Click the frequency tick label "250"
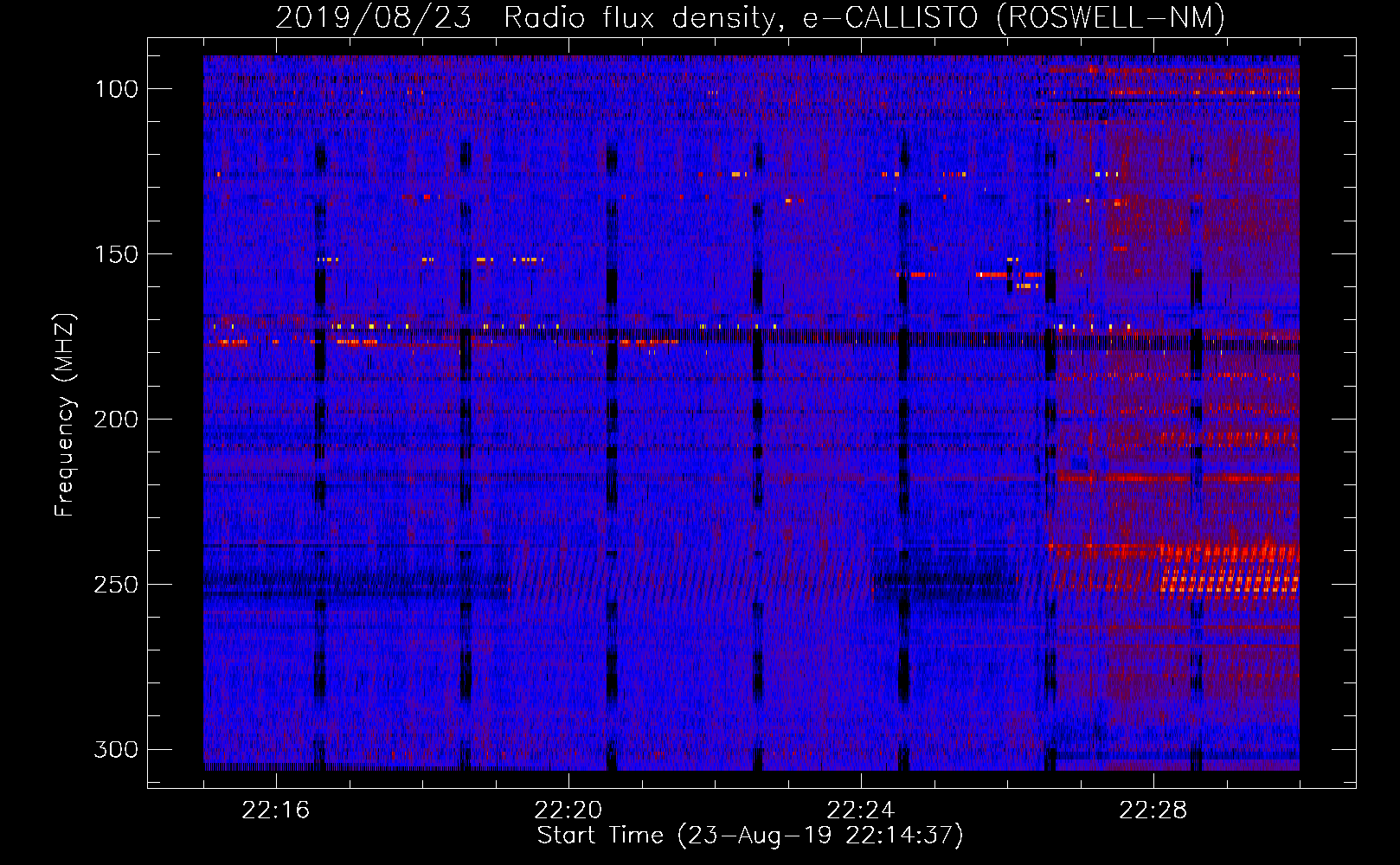This screenshot has height=865, width=1400. tap(117, 585)
